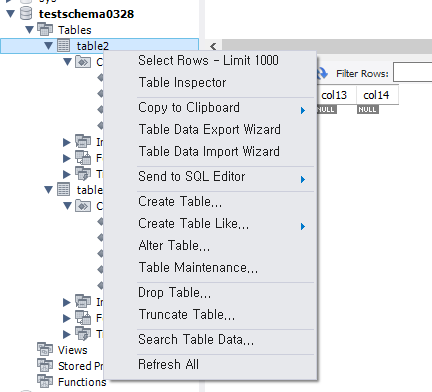Collapse the testschema0328 schema node

pos(11,14)
